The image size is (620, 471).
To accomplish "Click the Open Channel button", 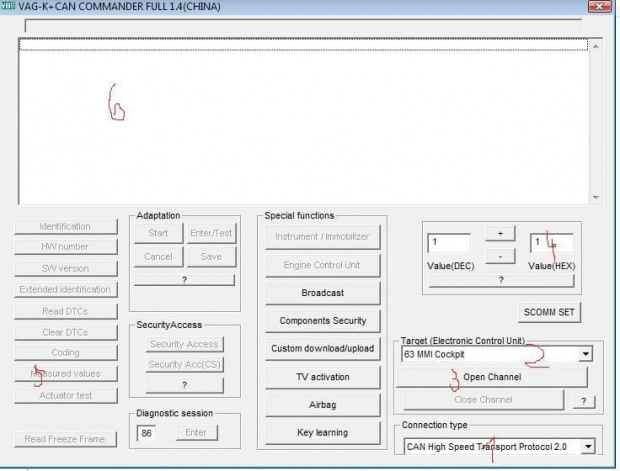I will 491,377.
